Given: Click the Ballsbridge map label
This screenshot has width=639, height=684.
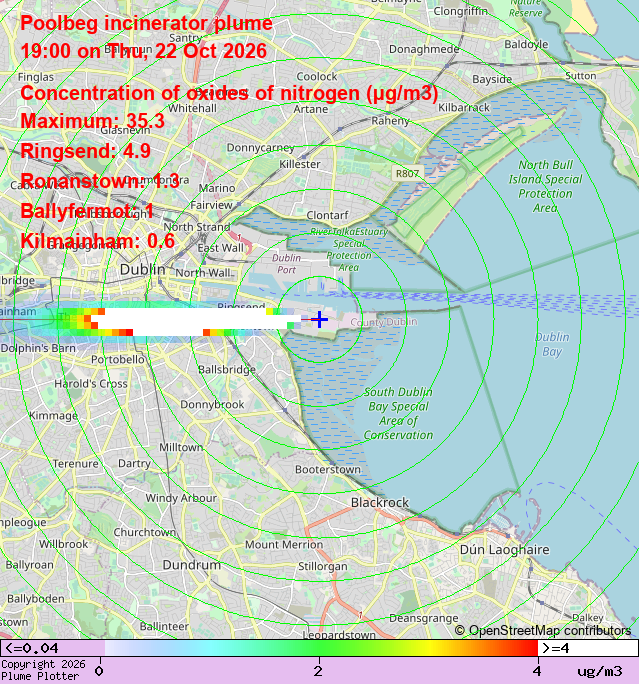Looking at the screenshot, I should [227, 370].
